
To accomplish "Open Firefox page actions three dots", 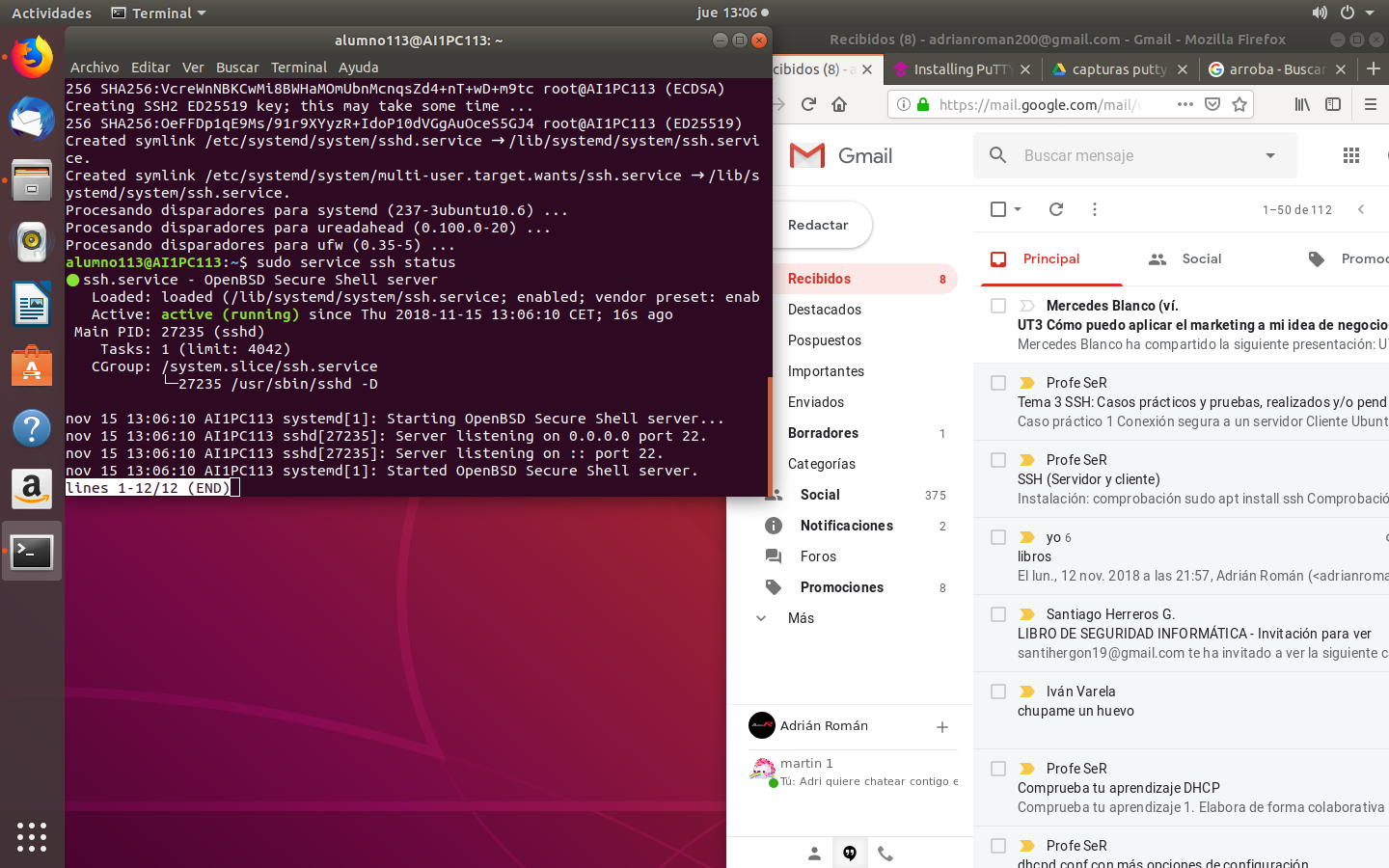I will click(1185, 104).
